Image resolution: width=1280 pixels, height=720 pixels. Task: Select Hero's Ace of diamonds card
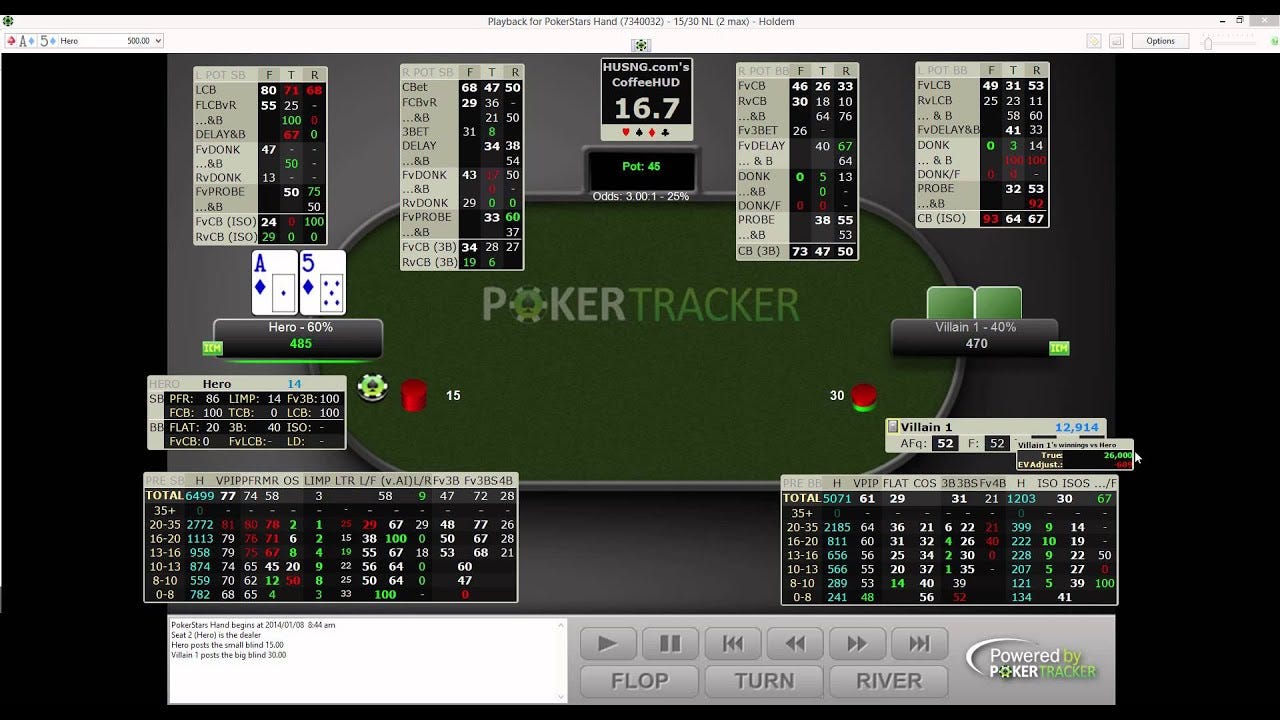(x=274, y=283)
